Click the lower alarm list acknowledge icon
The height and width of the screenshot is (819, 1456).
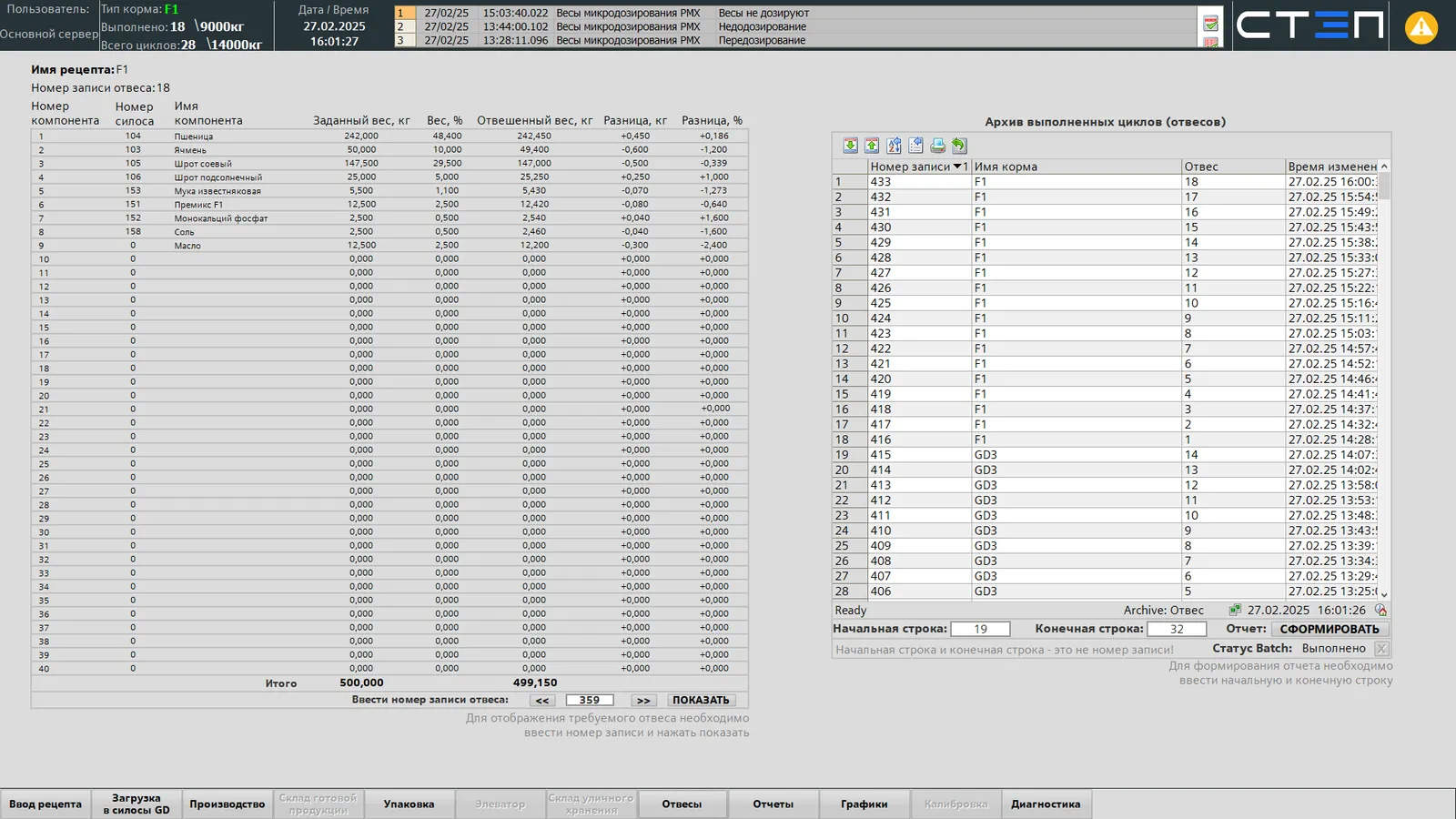pyautogui.click(x=1210, y=42)
